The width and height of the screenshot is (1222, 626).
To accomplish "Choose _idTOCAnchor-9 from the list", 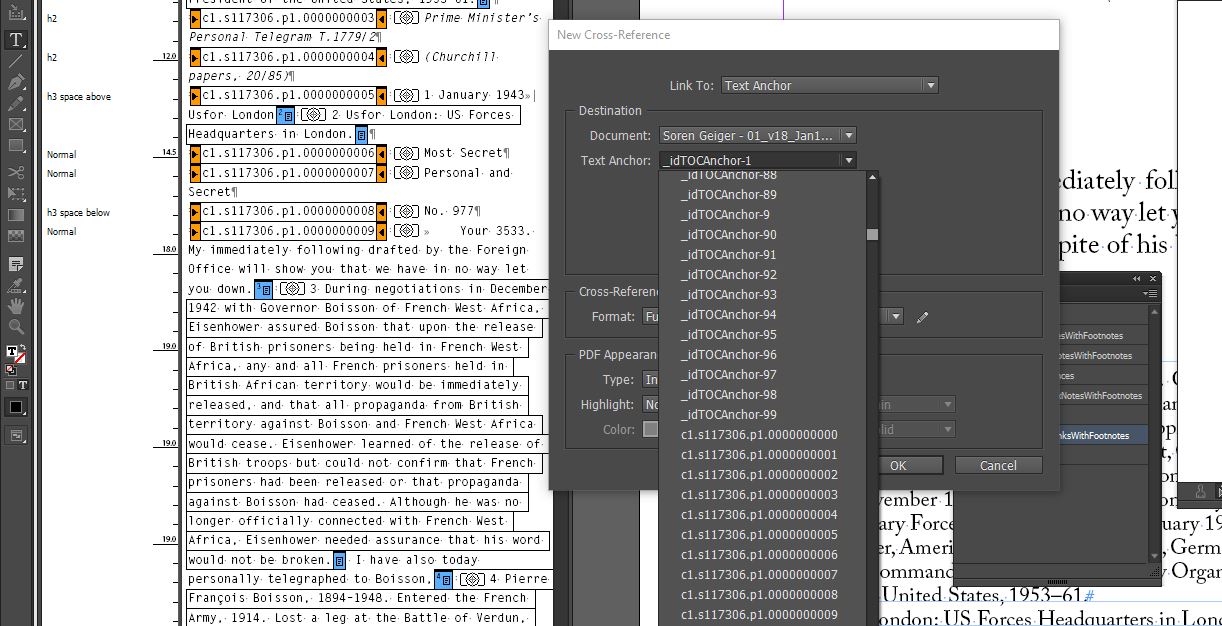I will [x=725, y=215].
